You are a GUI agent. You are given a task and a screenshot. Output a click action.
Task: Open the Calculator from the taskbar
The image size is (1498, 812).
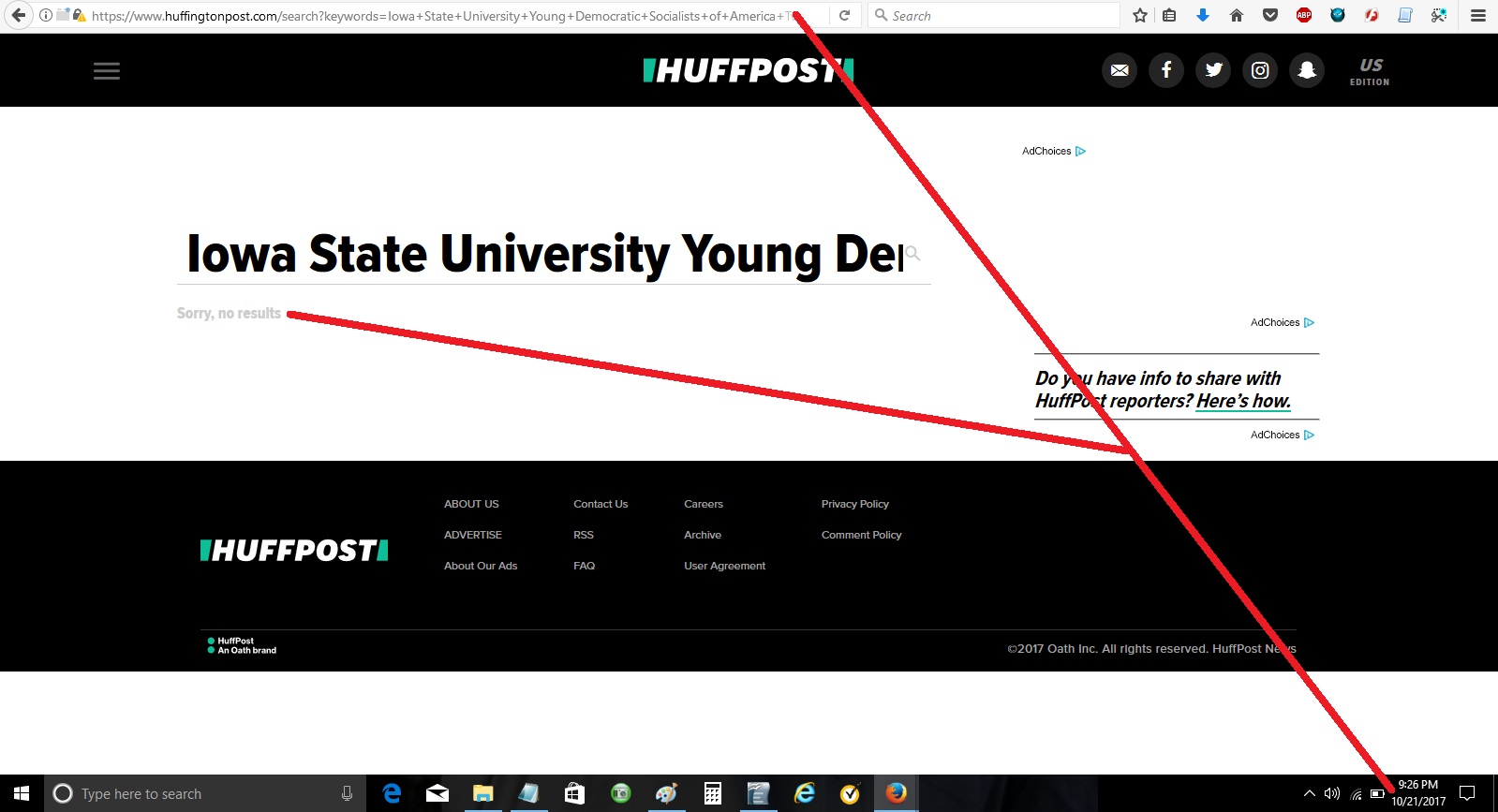713,794
